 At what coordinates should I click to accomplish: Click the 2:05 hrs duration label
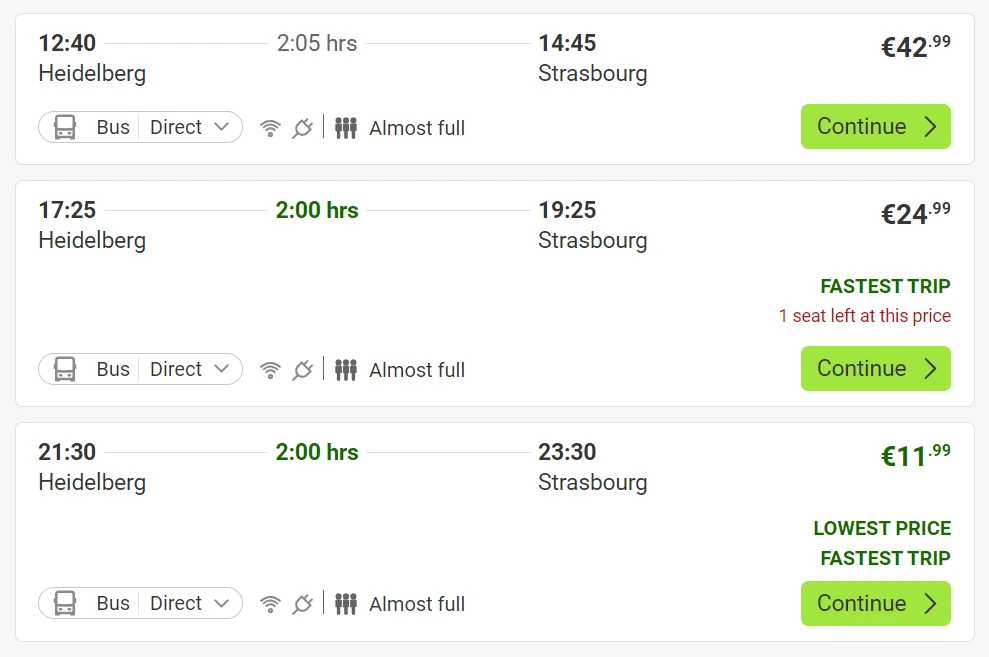coord(317,43)
